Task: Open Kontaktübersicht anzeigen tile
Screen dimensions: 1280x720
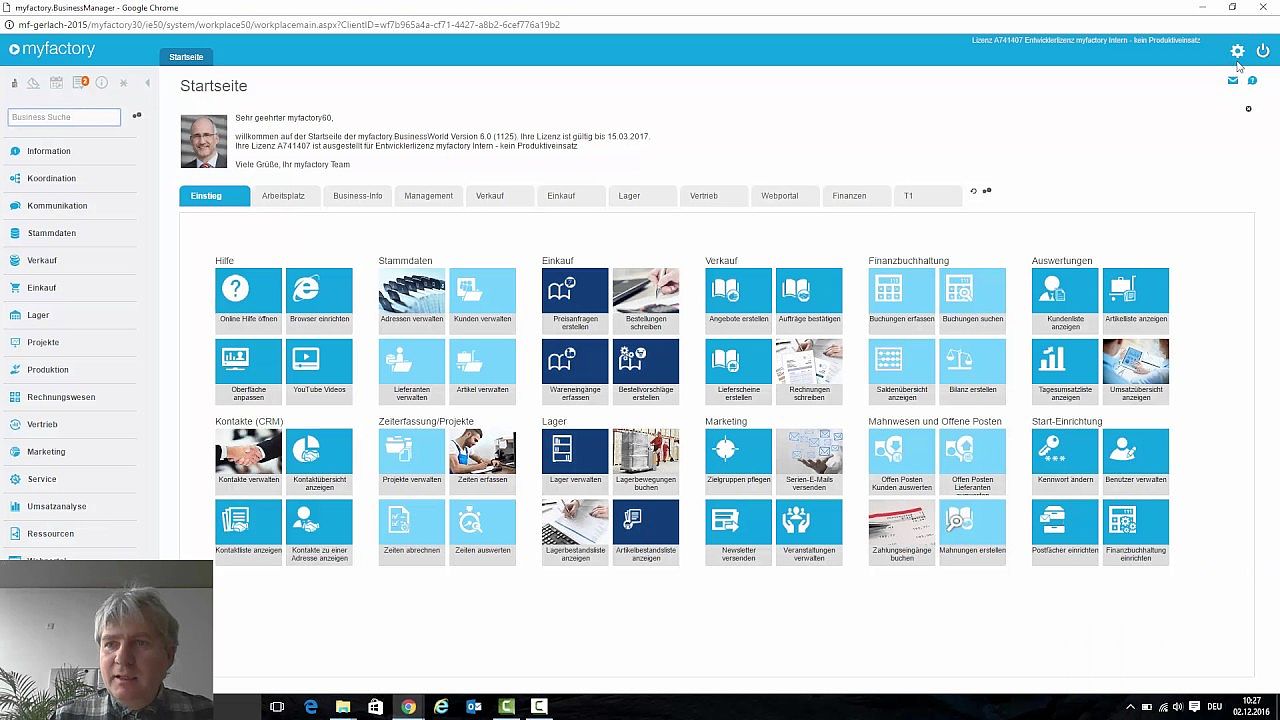Action: point(319,461)
